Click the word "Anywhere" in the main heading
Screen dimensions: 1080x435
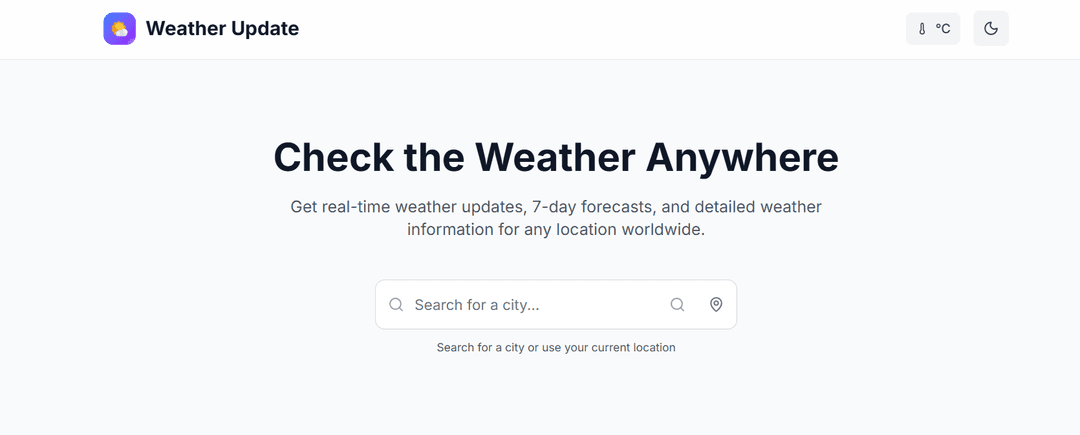click(x=741, y=158)
